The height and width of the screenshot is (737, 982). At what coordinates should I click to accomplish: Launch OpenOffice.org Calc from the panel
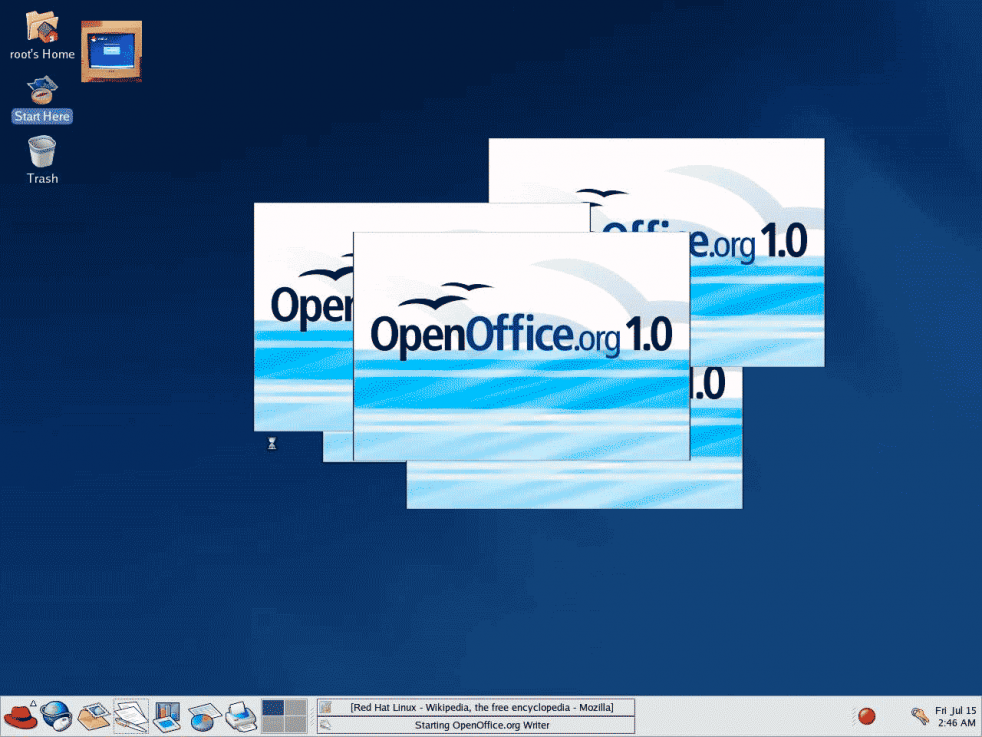204,716
